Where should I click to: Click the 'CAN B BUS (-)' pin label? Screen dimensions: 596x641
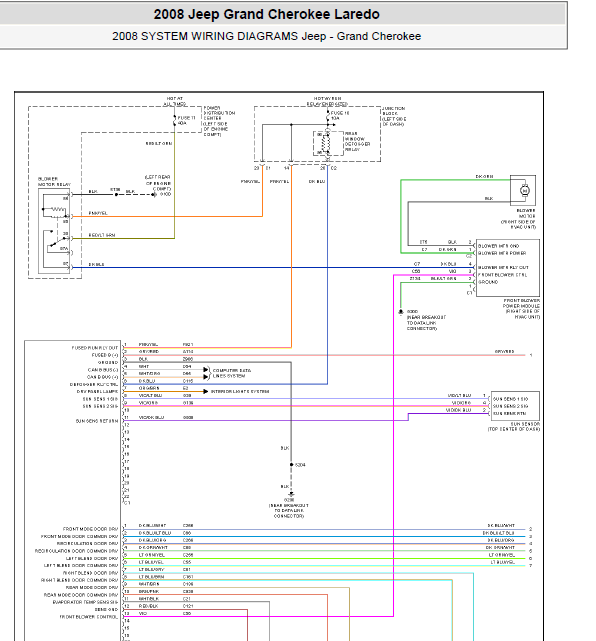click(103, 370)
